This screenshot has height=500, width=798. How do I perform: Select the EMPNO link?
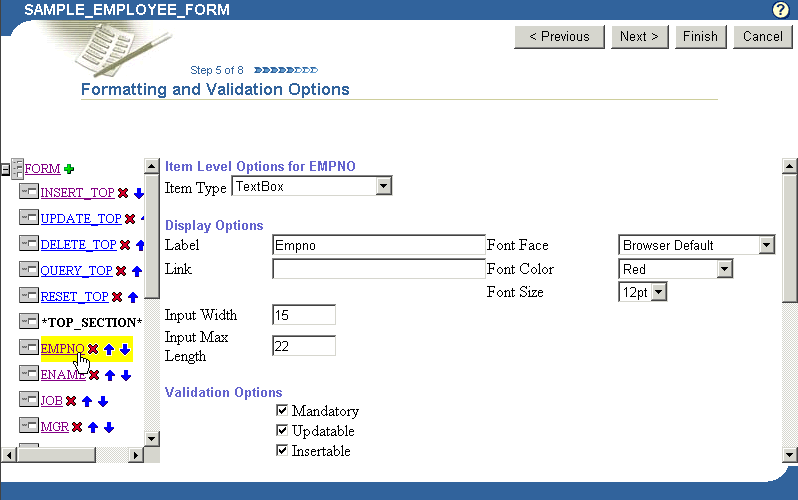click(63, 348)
